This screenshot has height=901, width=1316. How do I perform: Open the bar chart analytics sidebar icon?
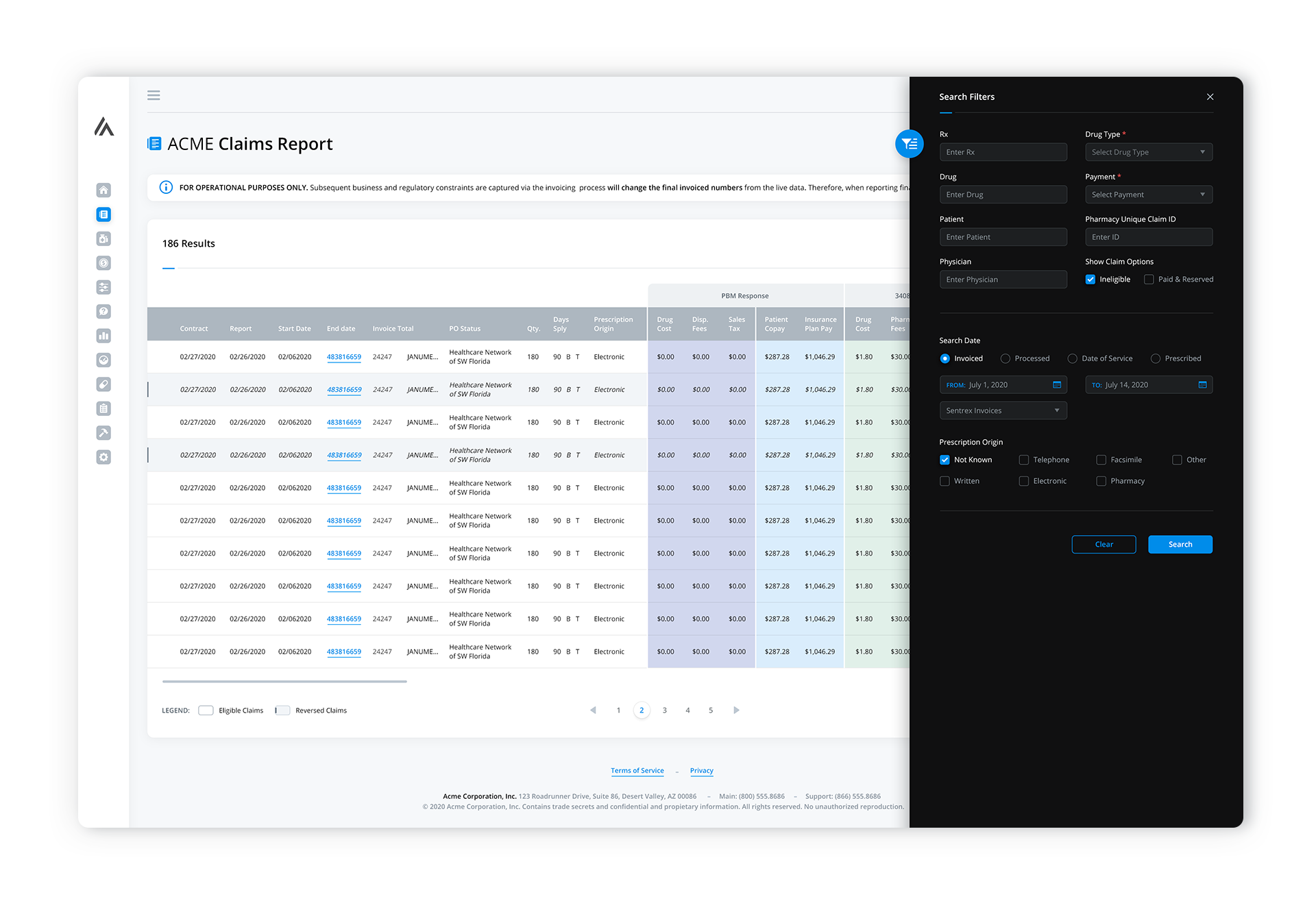click(103, 336)
